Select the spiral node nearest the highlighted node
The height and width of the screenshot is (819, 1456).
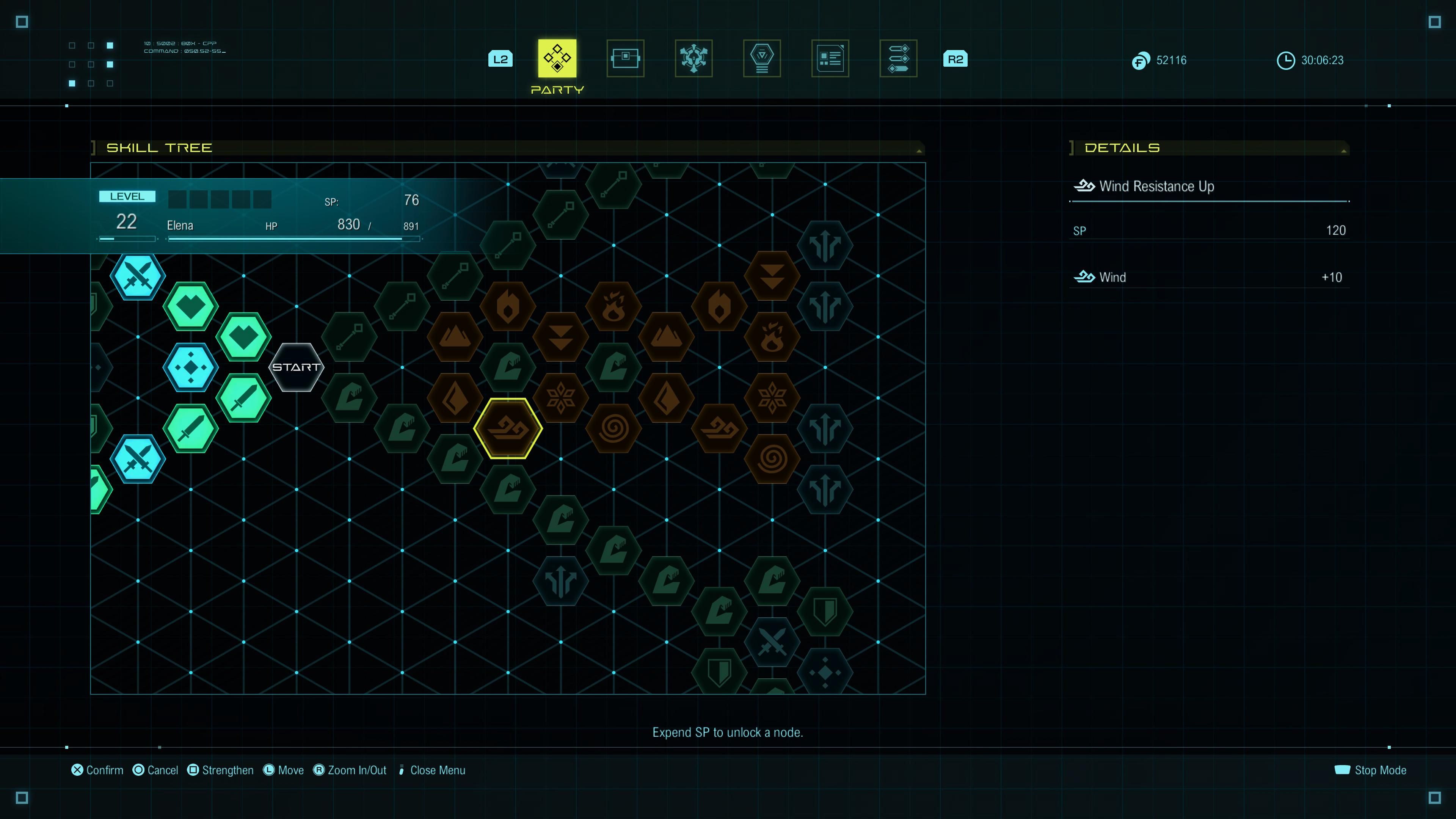[x=613, y=428]
